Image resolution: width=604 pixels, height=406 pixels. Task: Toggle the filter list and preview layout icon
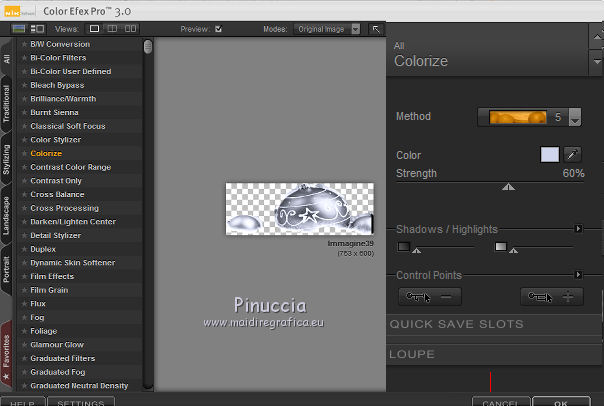(37, 29)
